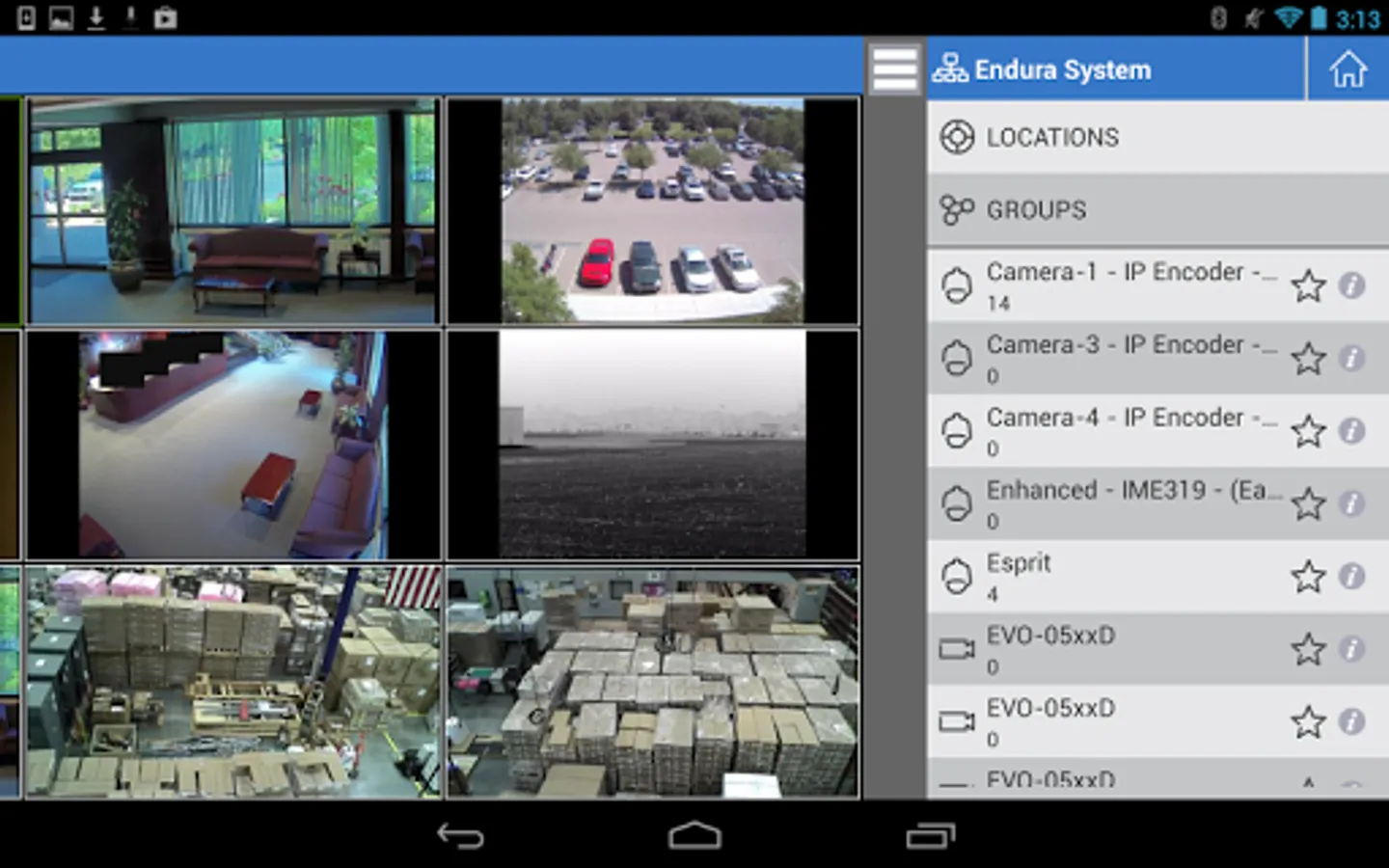Tap the 3:13 clock
Image resolution: width=1389 pixels, height=868 pixels.
click(1358, 18)
